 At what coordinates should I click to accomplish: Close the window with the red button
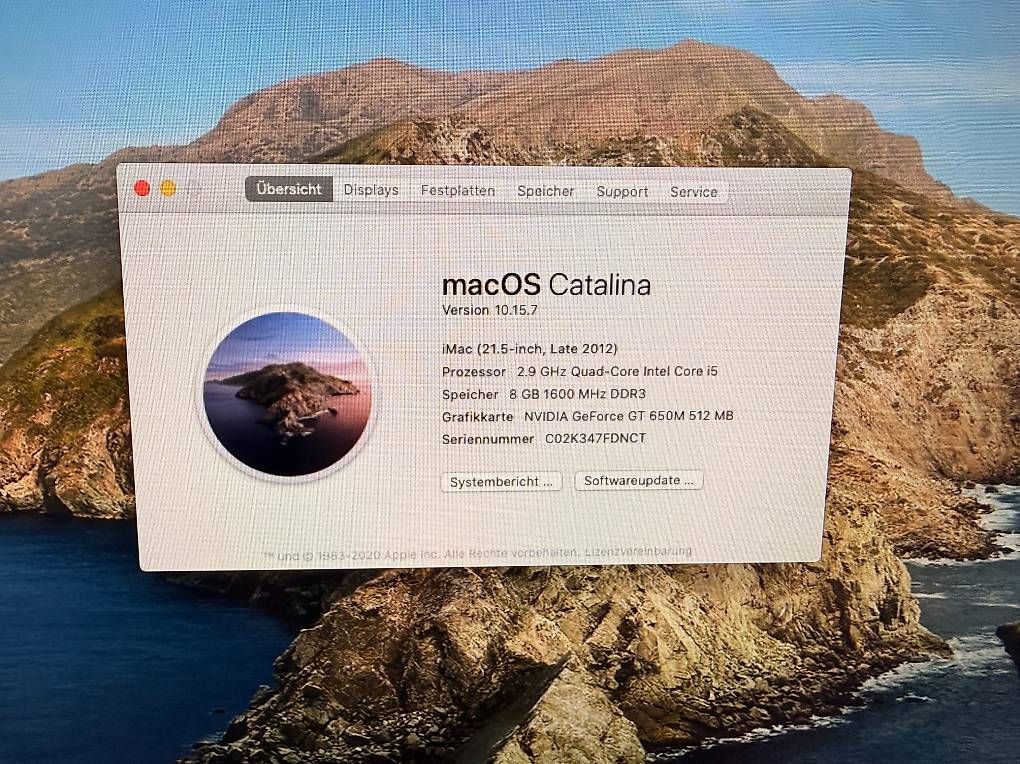click(x=142, y=189)
